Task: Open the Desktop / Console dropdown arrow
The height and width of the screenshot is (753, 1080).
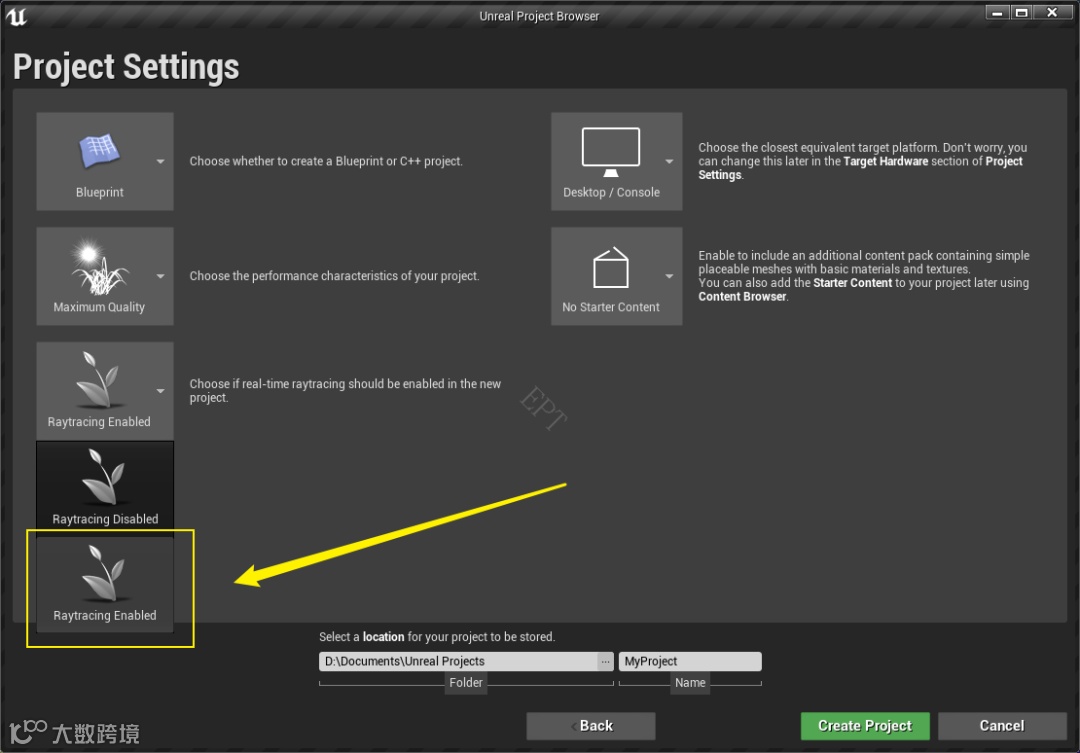Action: (669, 162)
